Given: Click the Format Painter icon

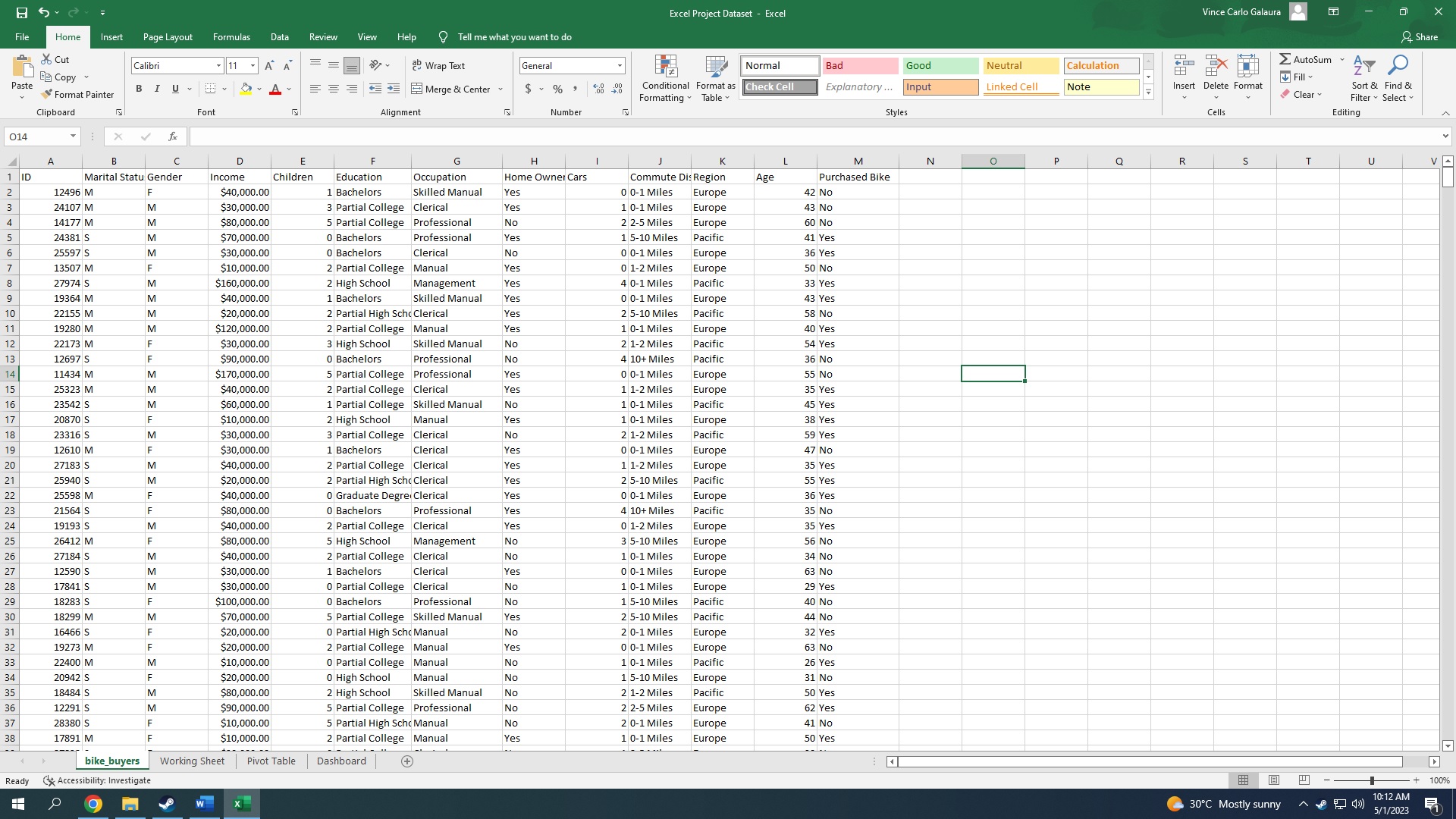Looking at the screenshot, I should tap(47, 95).
